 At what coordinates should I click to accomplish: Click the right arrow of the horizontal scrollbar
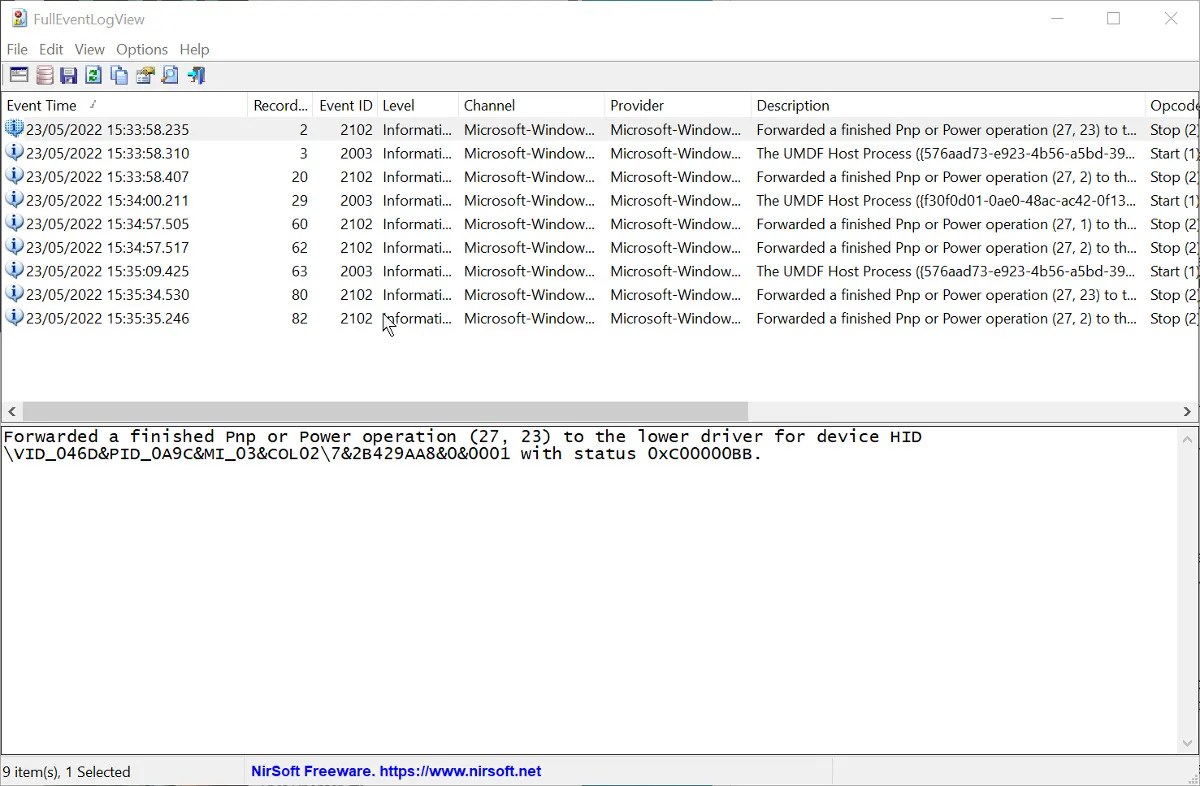(1189, 411)
